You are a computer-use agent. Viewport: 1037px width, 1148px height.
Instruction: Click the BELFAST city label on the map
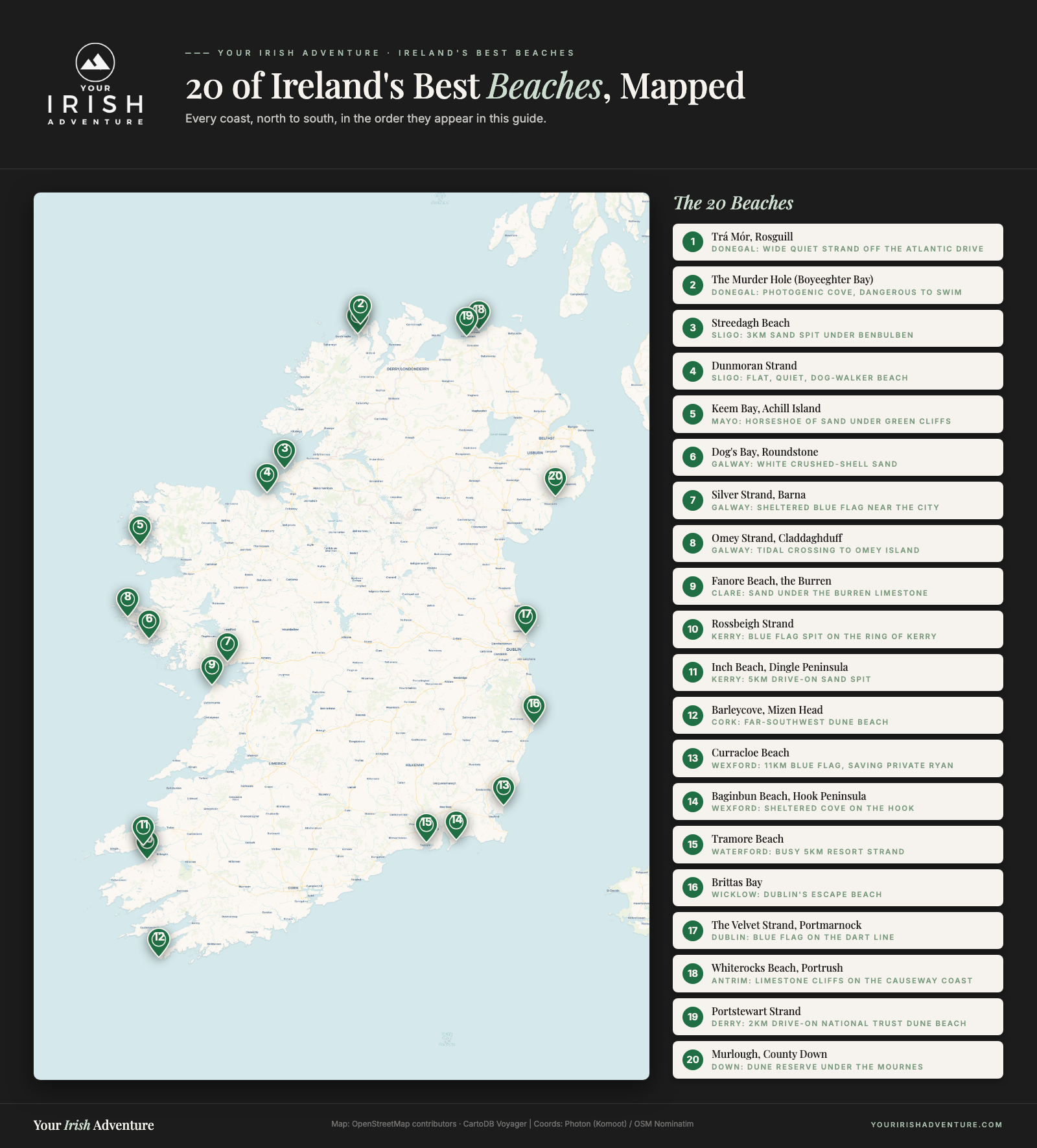pos(546,438)
